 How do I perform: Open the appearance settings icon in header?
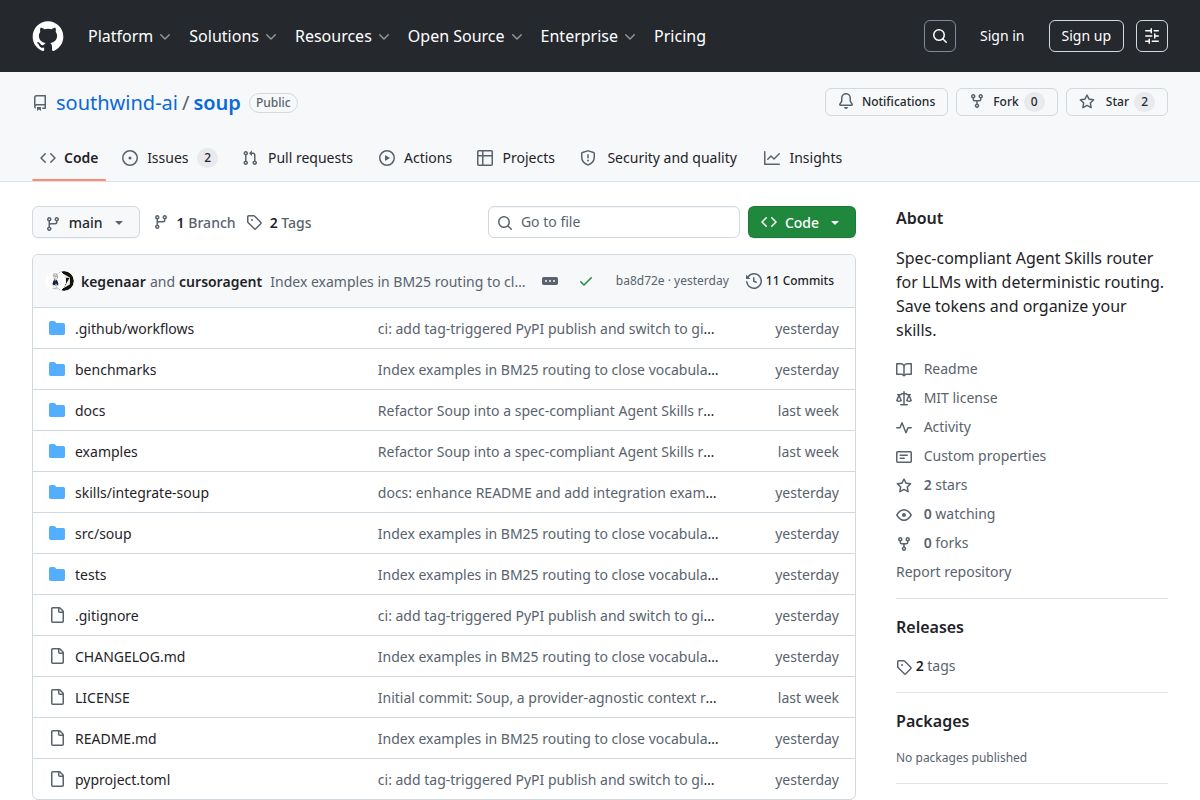1152,36
